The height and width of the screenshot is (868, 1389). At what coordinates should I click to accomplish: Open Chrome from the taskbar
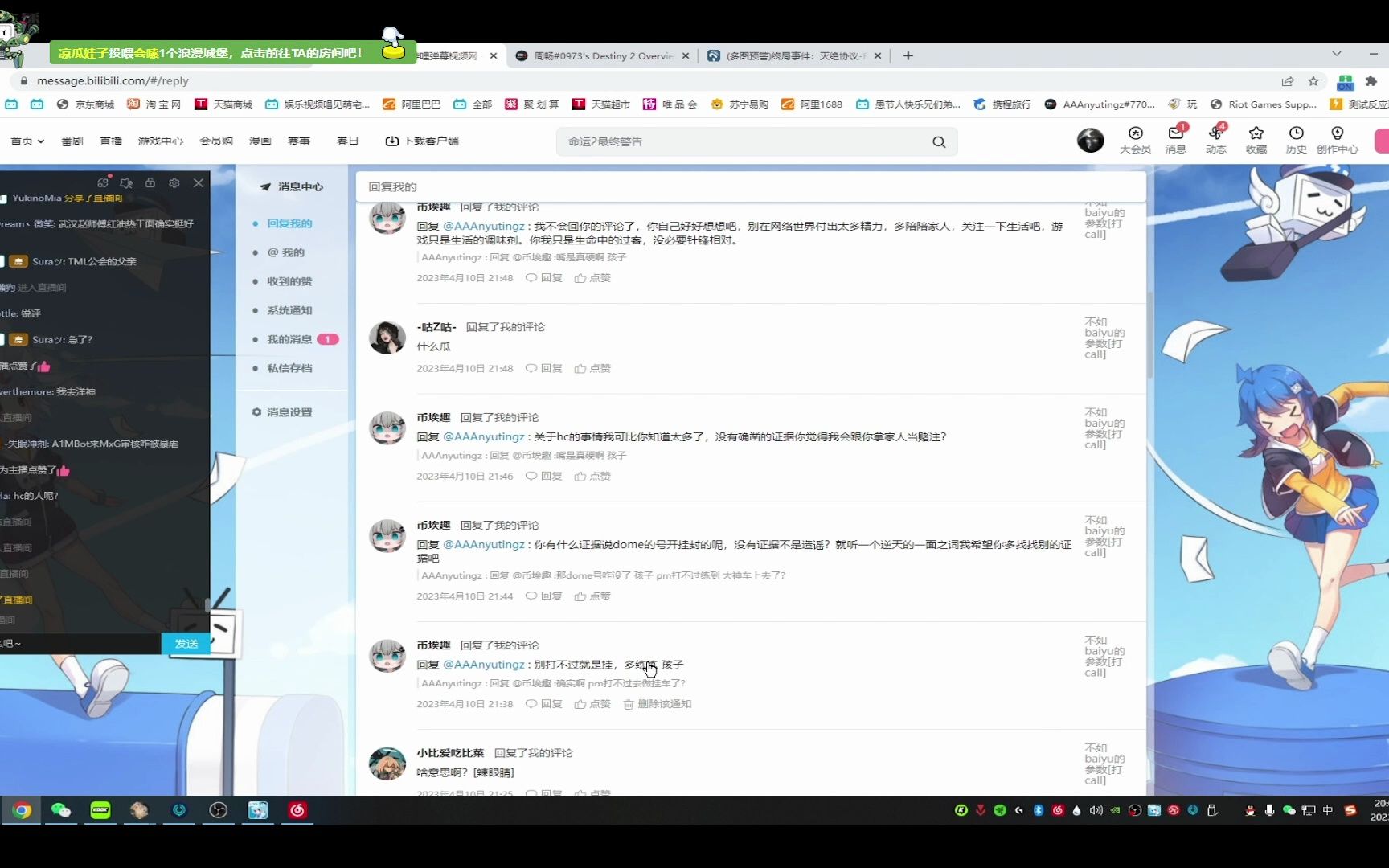(22, 810)
